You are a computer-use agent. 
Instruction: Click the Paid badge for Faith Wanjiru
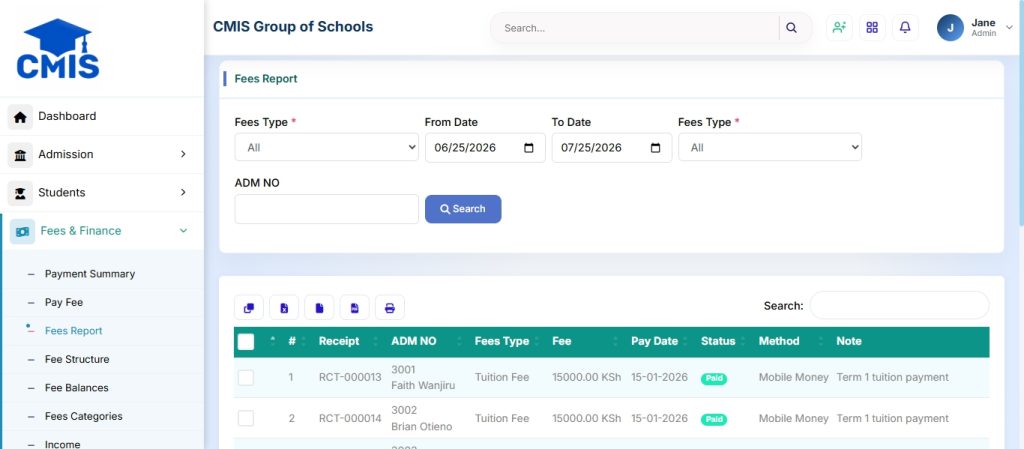coord(714,379)
